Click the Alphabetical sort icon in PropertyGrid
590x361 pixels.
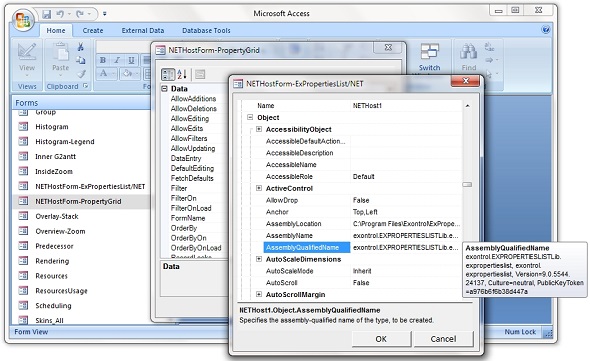click(x=182, y=74)
